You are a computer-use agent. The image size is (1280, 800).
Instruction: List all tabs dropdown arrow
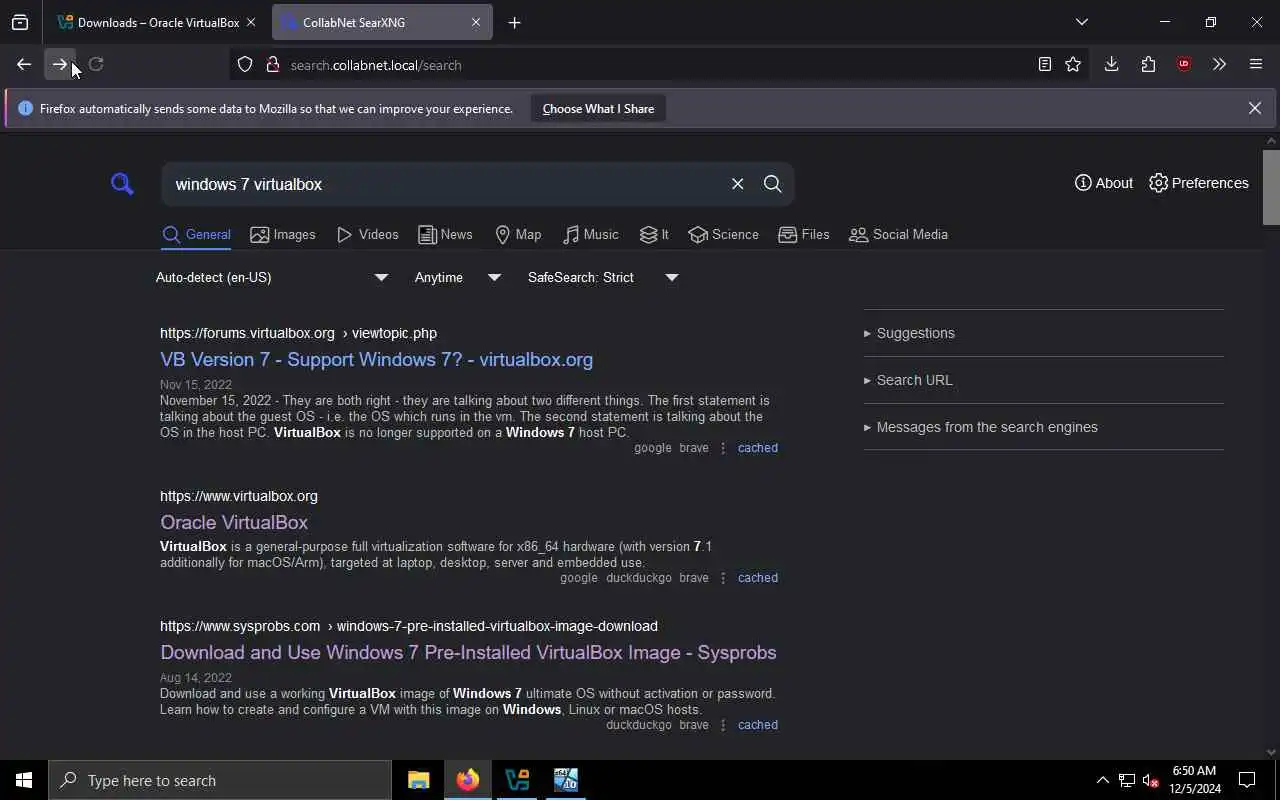pyautogui.click(x=1081, y=22)
